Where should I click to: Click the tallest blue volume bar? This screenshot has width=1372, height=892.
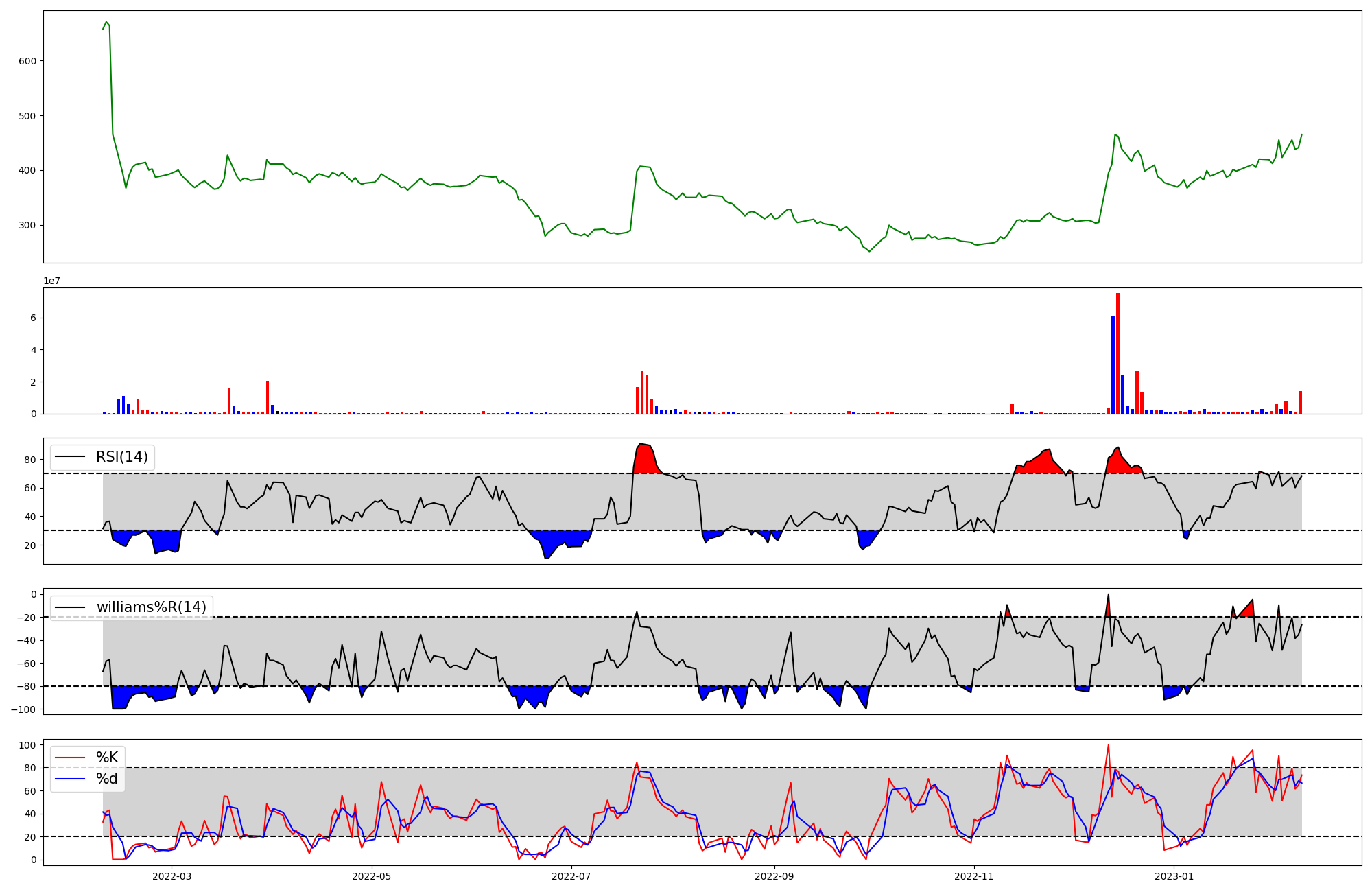[x=1113, y=365]
